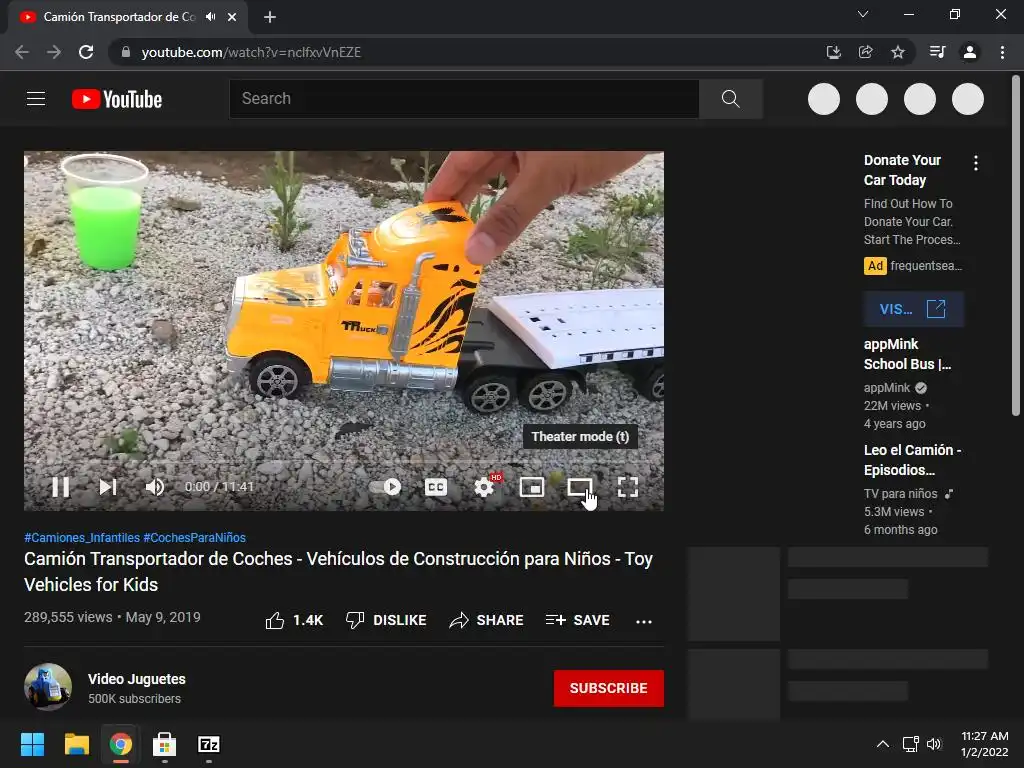Reload the YouTube page

[86, 52]
